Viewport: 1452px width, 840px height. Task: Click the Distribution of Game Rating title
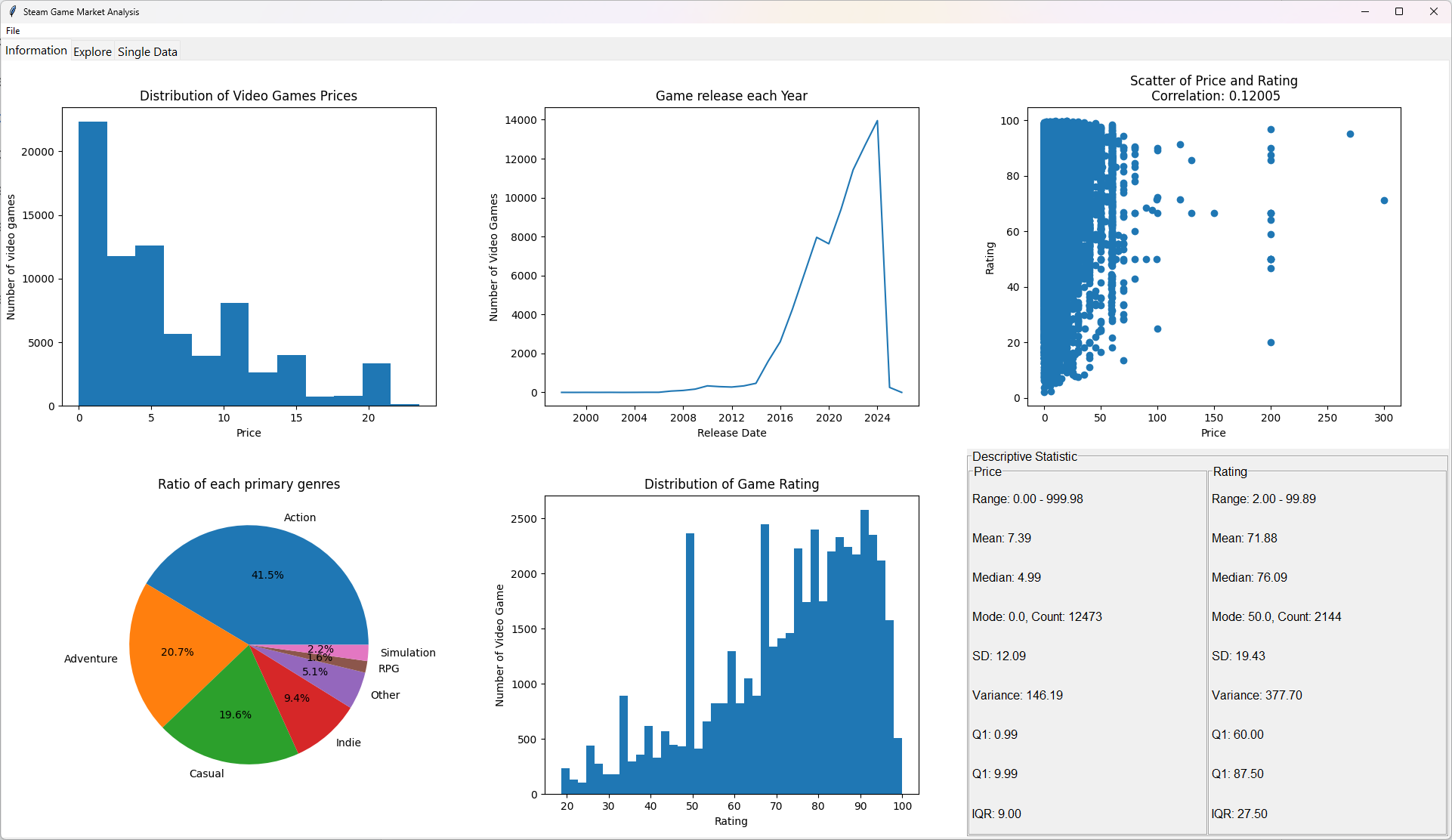point(731,484)
